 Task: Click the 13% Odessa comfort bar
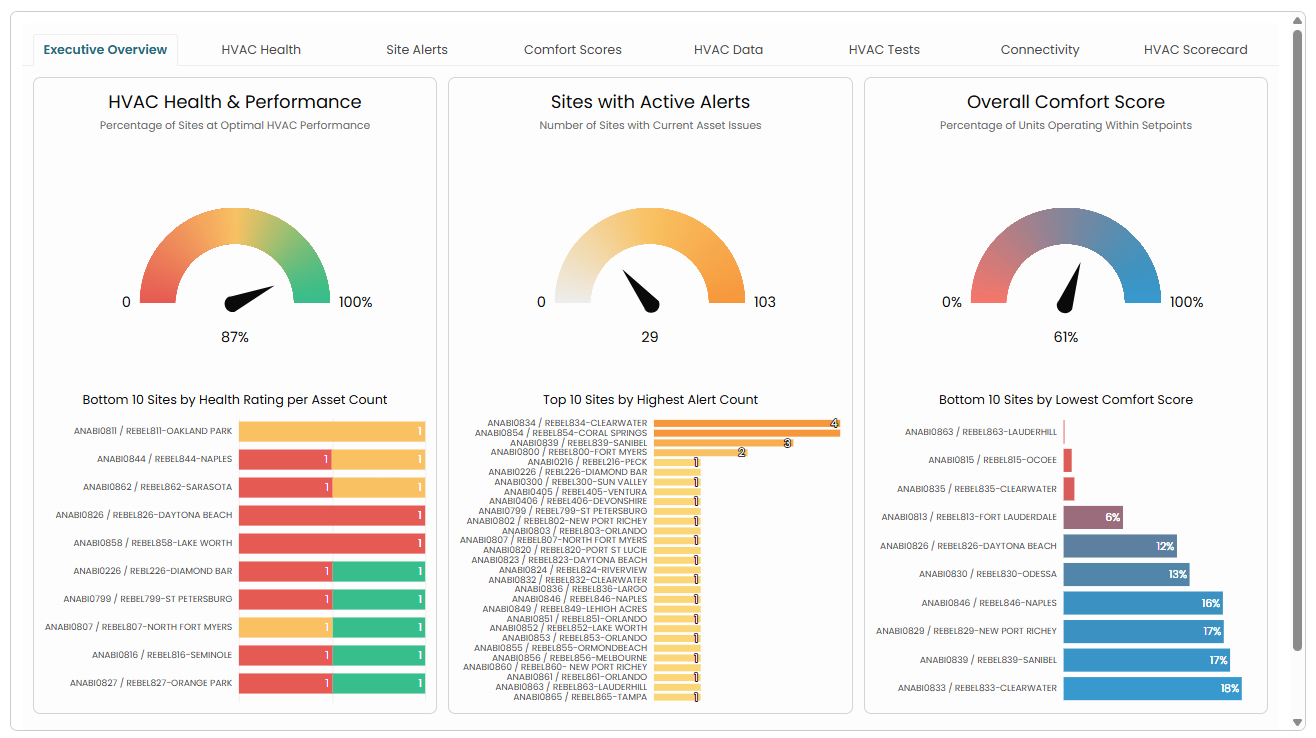click(1126, 574)
